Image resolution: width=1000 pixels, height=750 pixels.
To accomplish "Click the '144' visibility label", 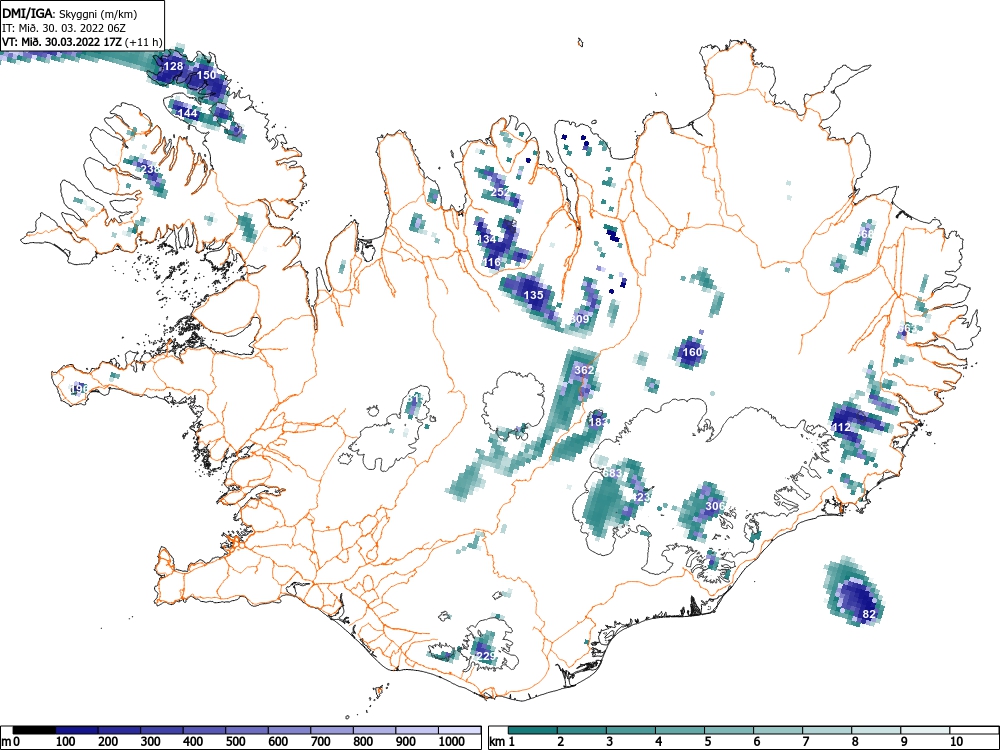I will coord(188,114).
